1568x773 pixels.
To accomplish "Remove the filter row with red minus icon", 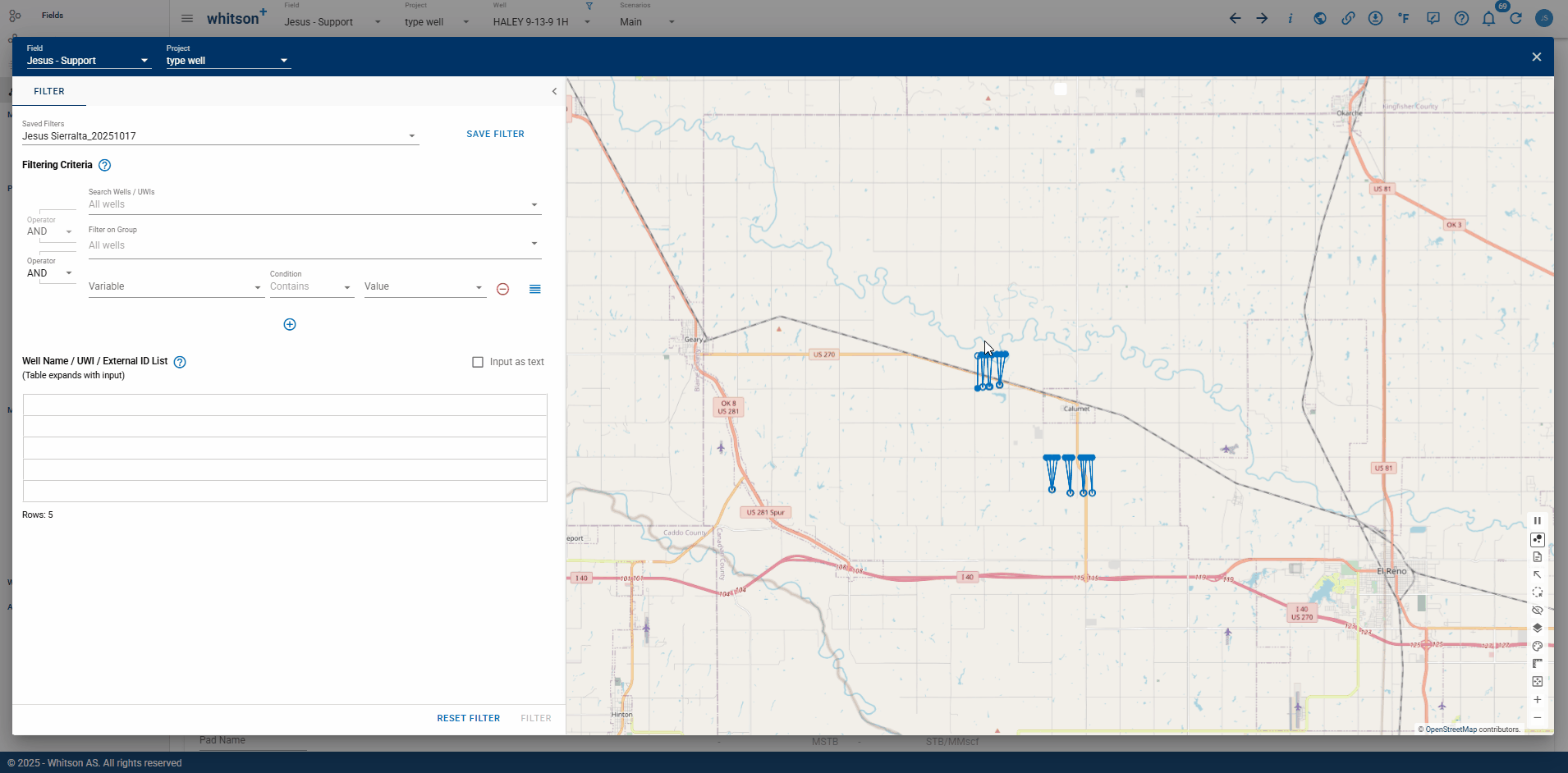I will click(502, 289).
